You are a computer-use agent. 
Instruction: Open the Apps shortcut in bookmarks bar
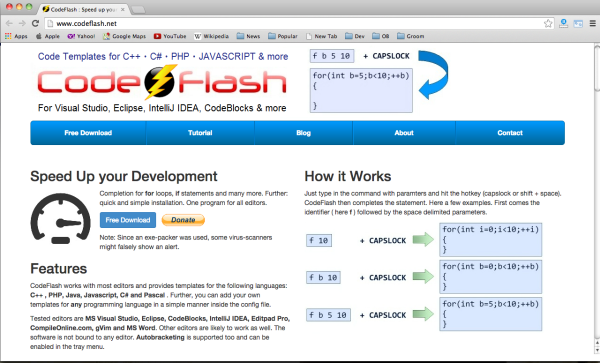pyautogui.click(x=16, y=36)
